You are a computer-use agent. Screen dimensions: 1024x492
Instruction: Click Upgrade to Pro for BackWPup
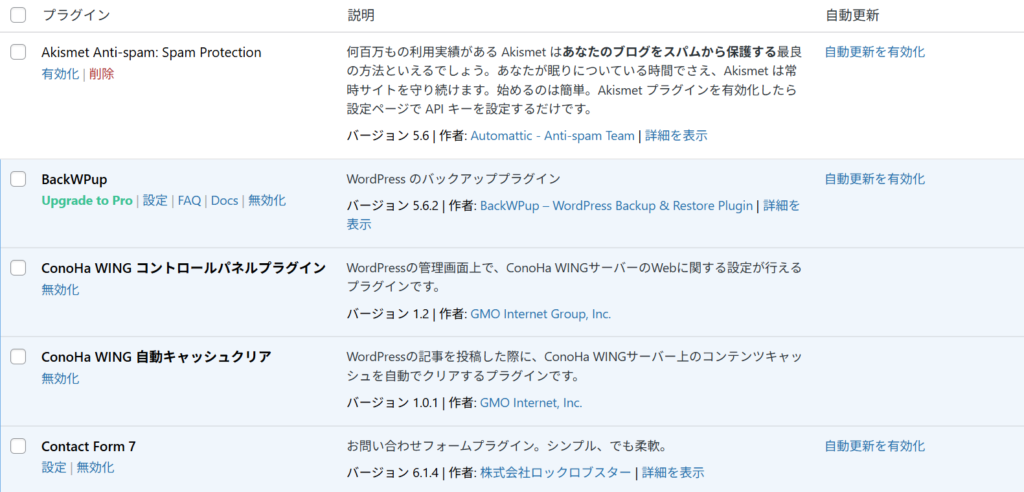tap(87, 201)
